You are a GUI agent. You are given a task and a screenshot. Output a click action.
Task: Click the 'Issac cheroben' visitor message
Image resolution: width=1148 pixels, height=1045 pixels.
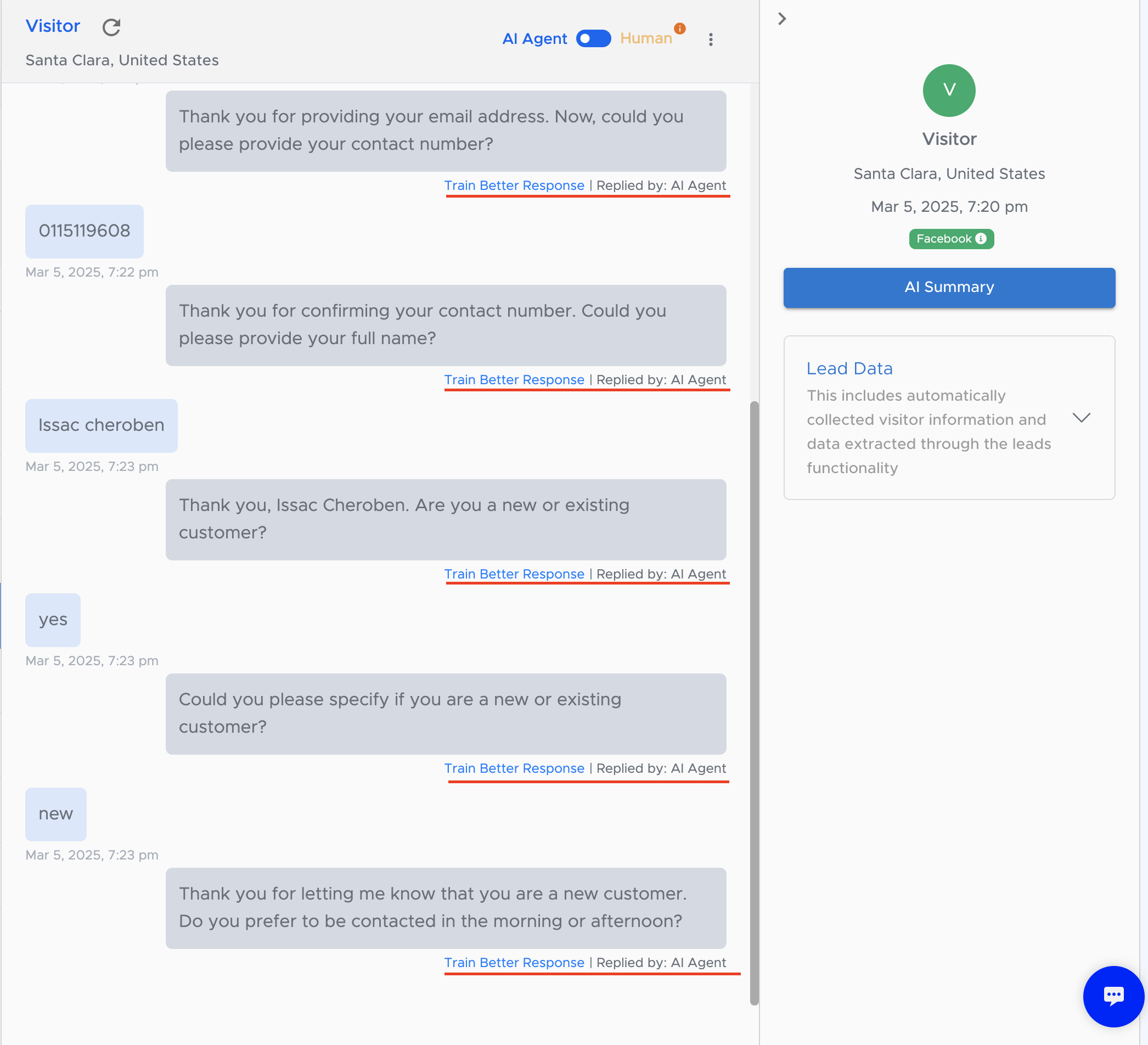click(102, 425)
